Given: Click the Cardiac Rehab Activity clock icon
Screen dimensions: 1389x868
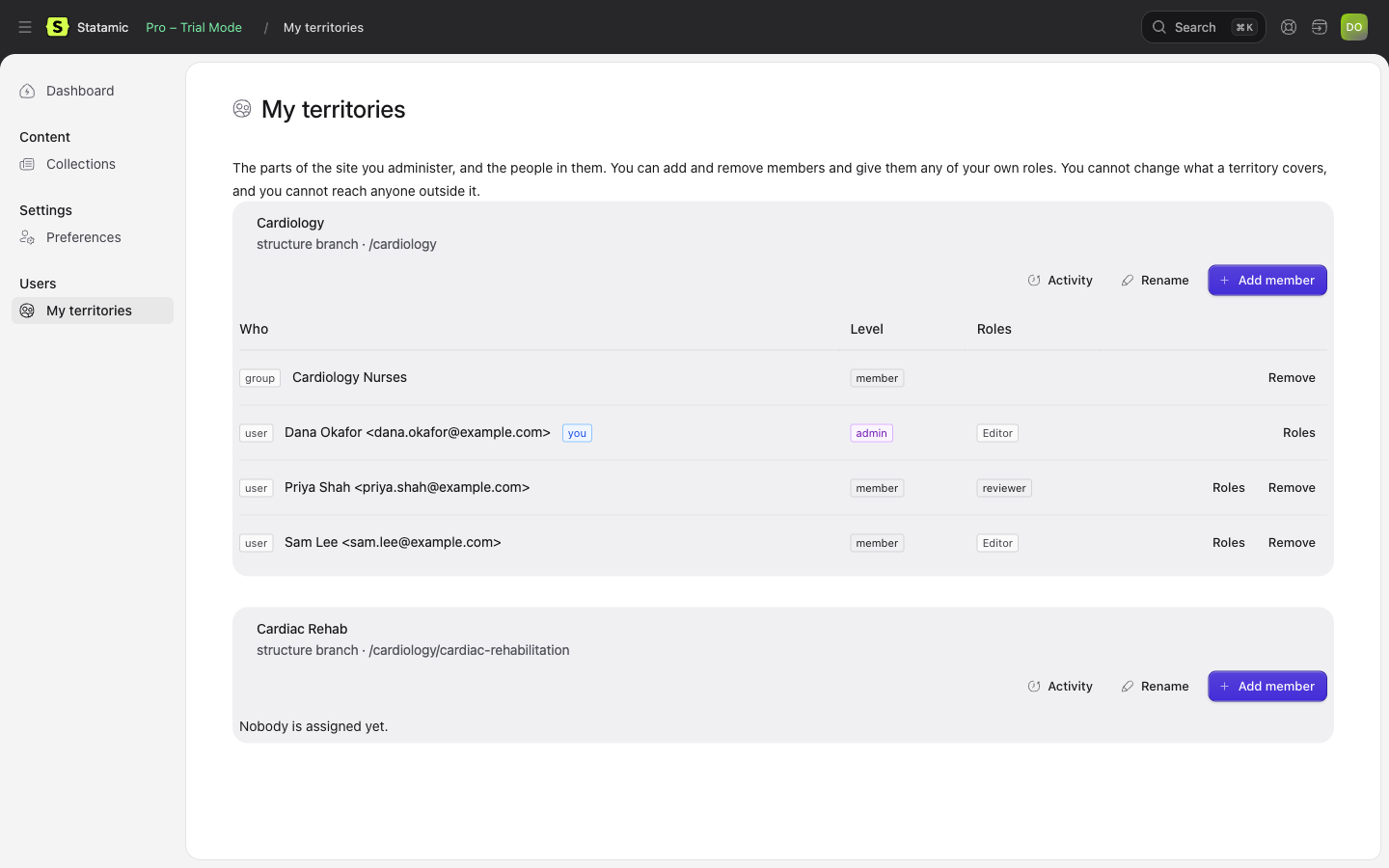Looking at the screenshot, I should (1034, 687).
